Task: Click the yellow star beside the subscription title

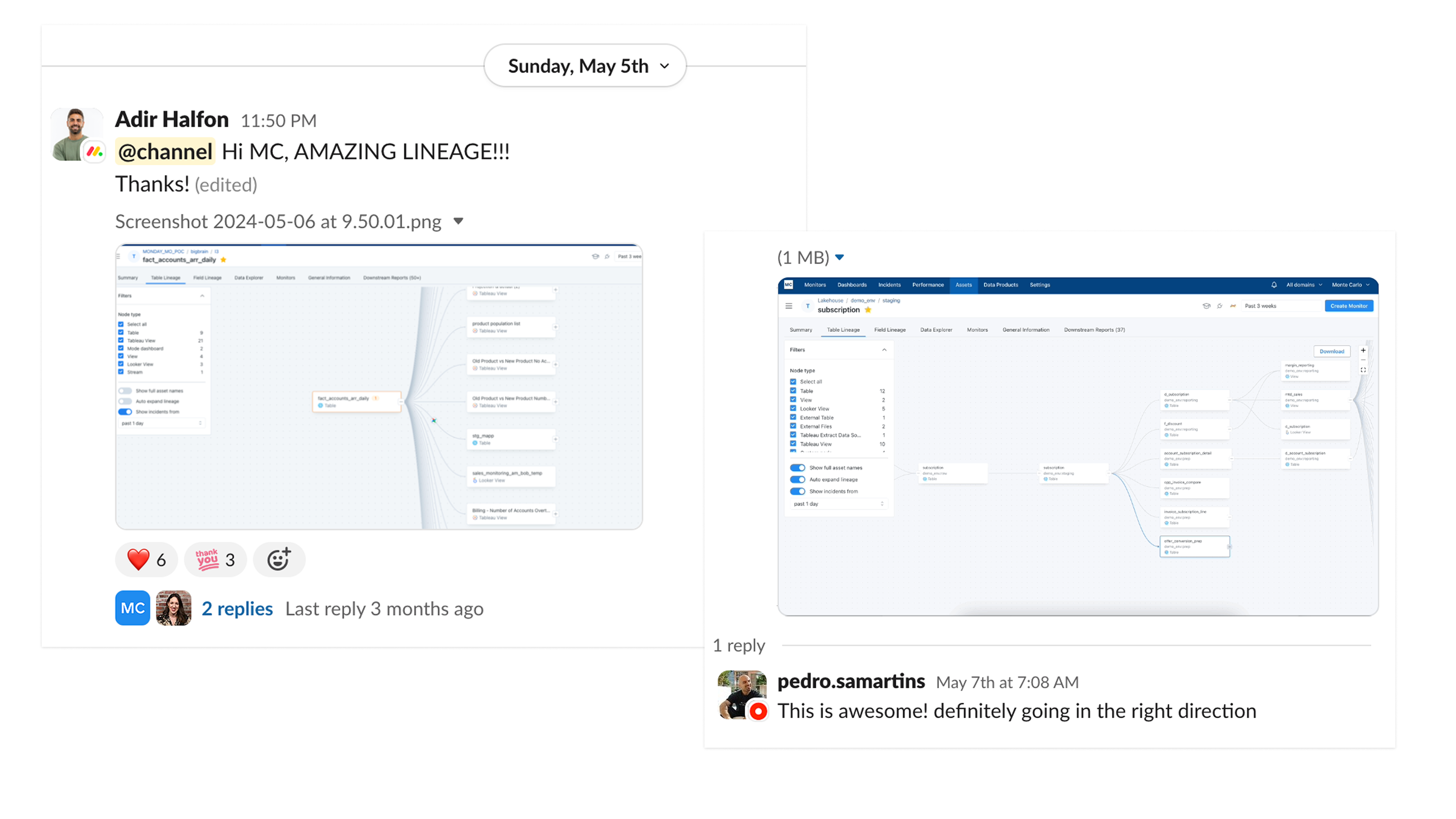Action: click(x=868, y=310)
